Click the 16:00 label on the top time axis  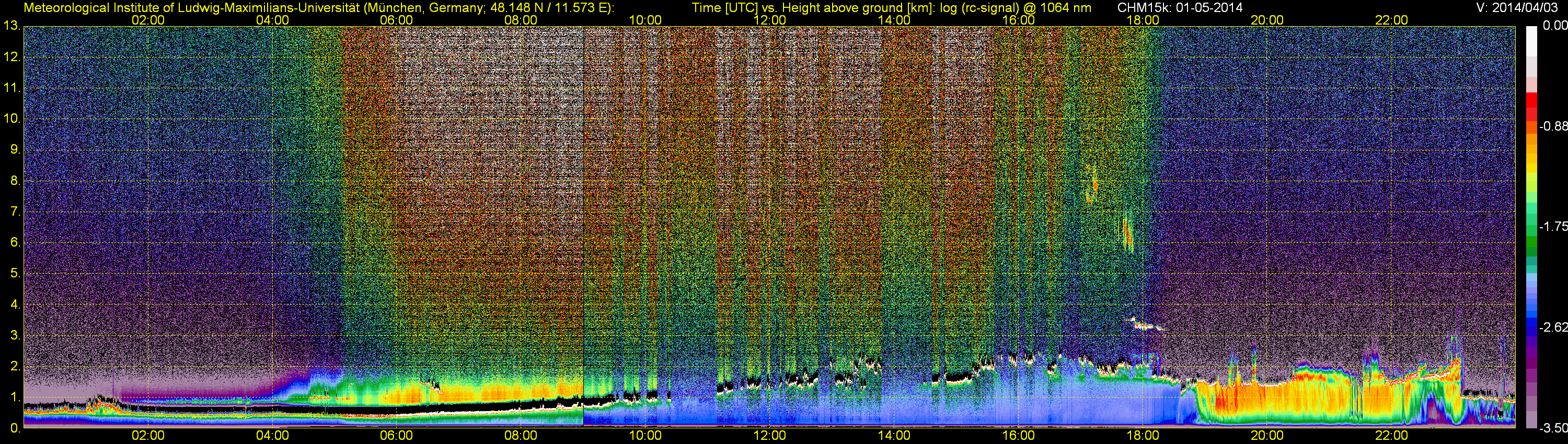pos(1018,20)
